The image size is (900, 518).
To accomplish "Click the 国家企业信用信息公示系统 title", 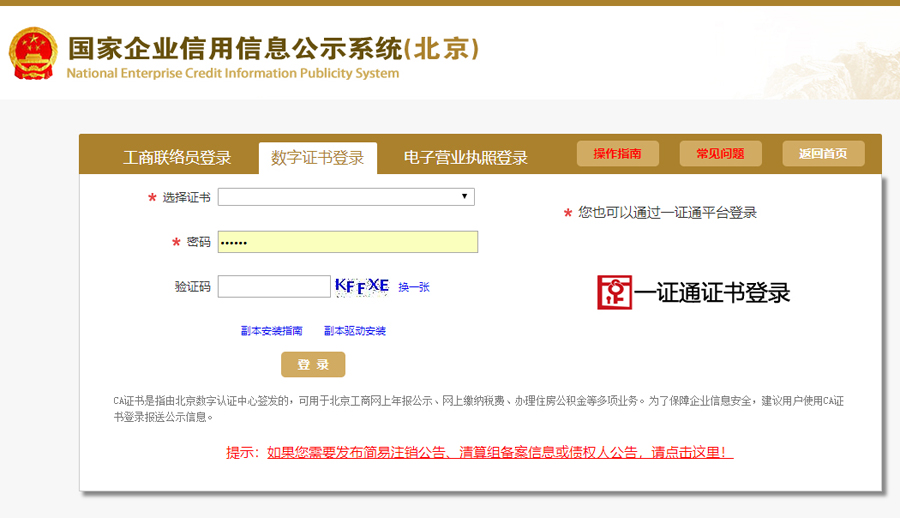I will pos(273,48).
